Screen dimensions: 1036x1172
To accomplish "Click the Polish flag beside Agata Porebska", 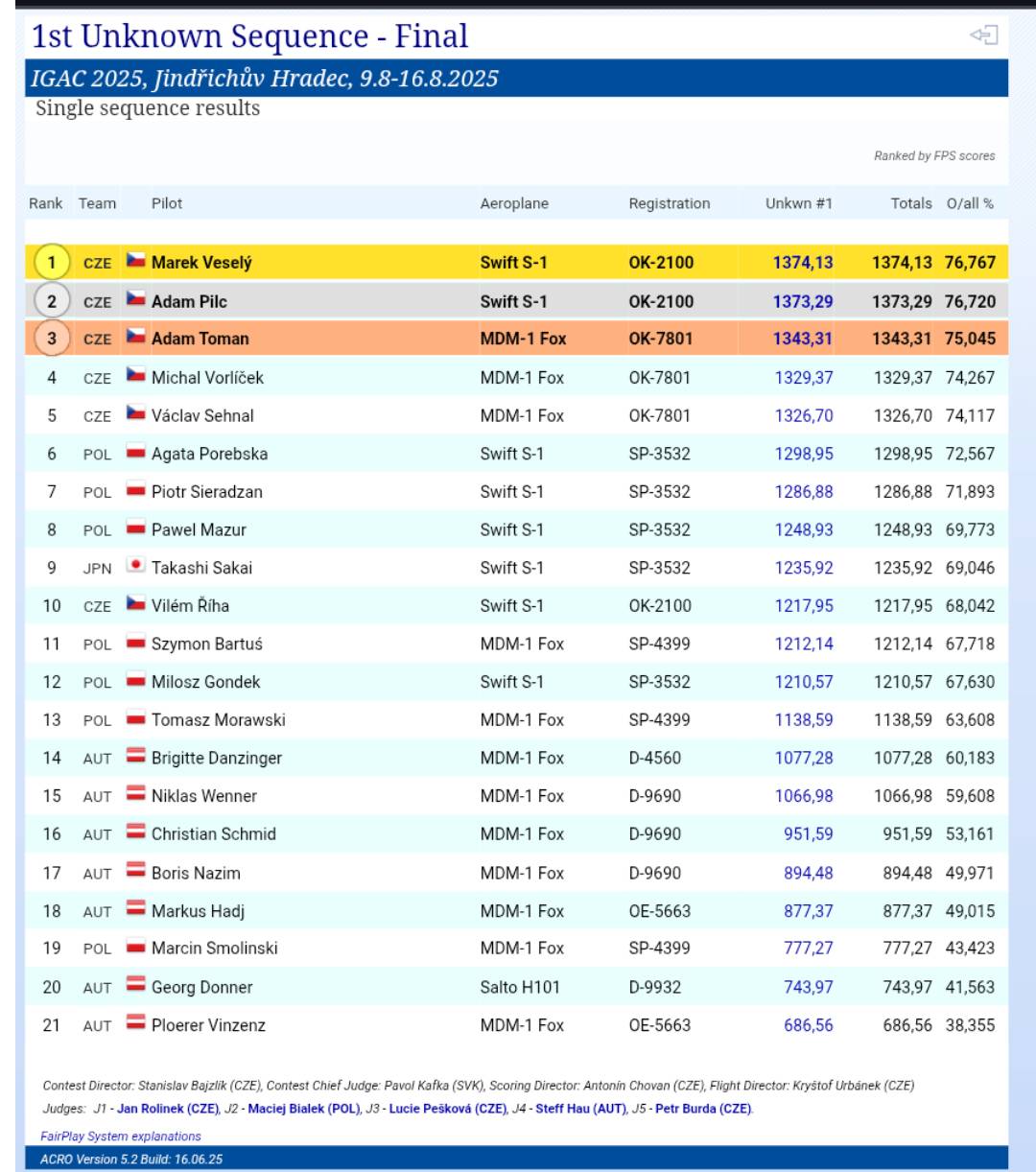I will (136, 453).
